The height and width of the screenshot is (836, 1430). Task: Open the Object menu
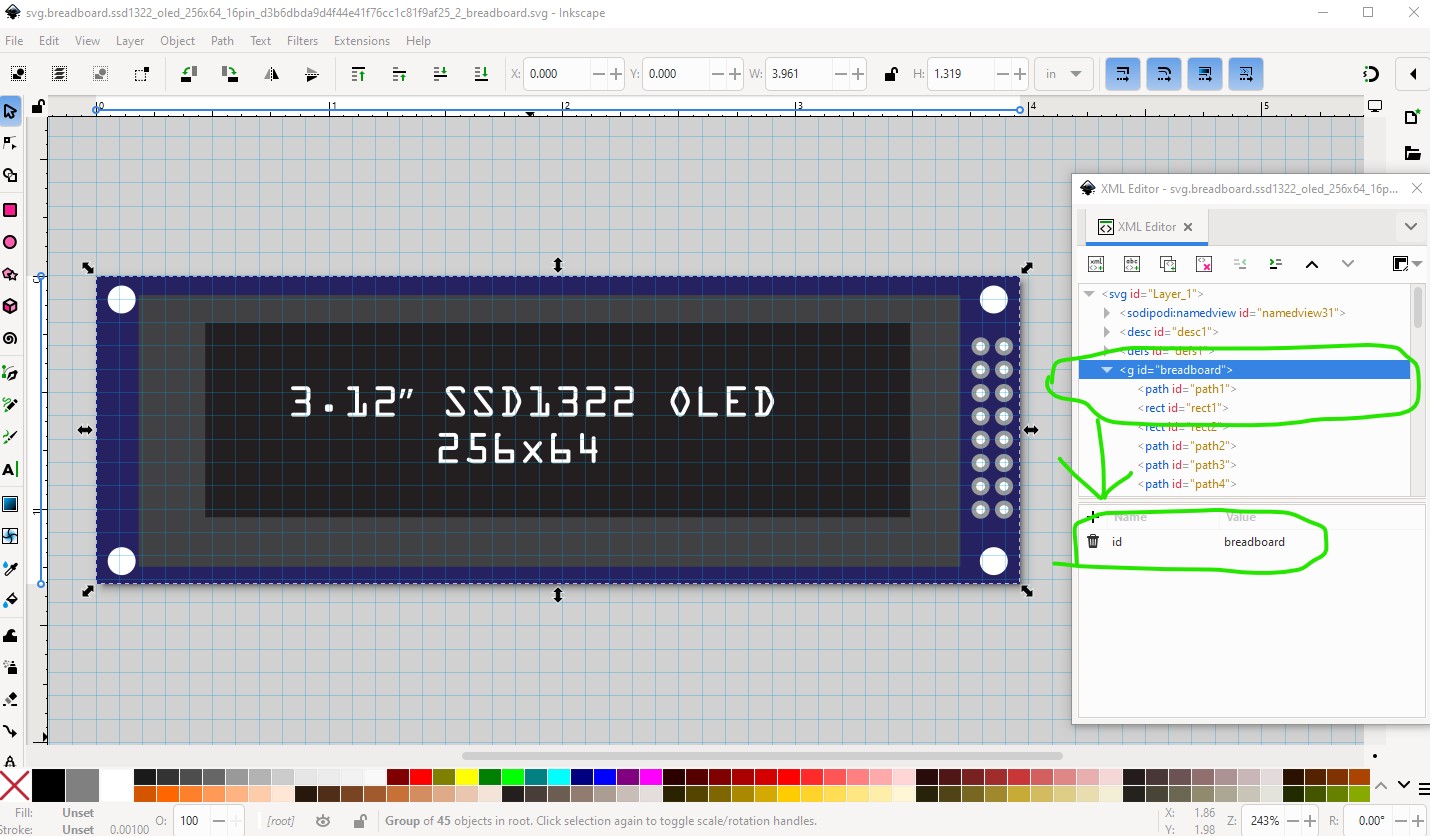pyautogui.click(x=177, y=41)
